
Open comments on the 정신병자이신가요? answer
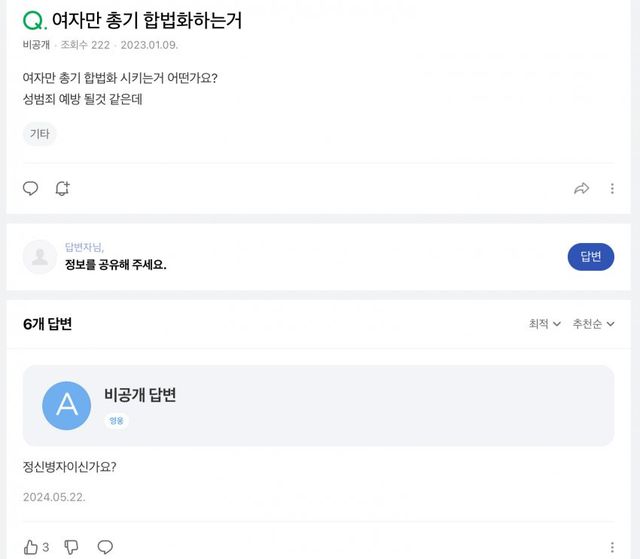tap(105, 547)
